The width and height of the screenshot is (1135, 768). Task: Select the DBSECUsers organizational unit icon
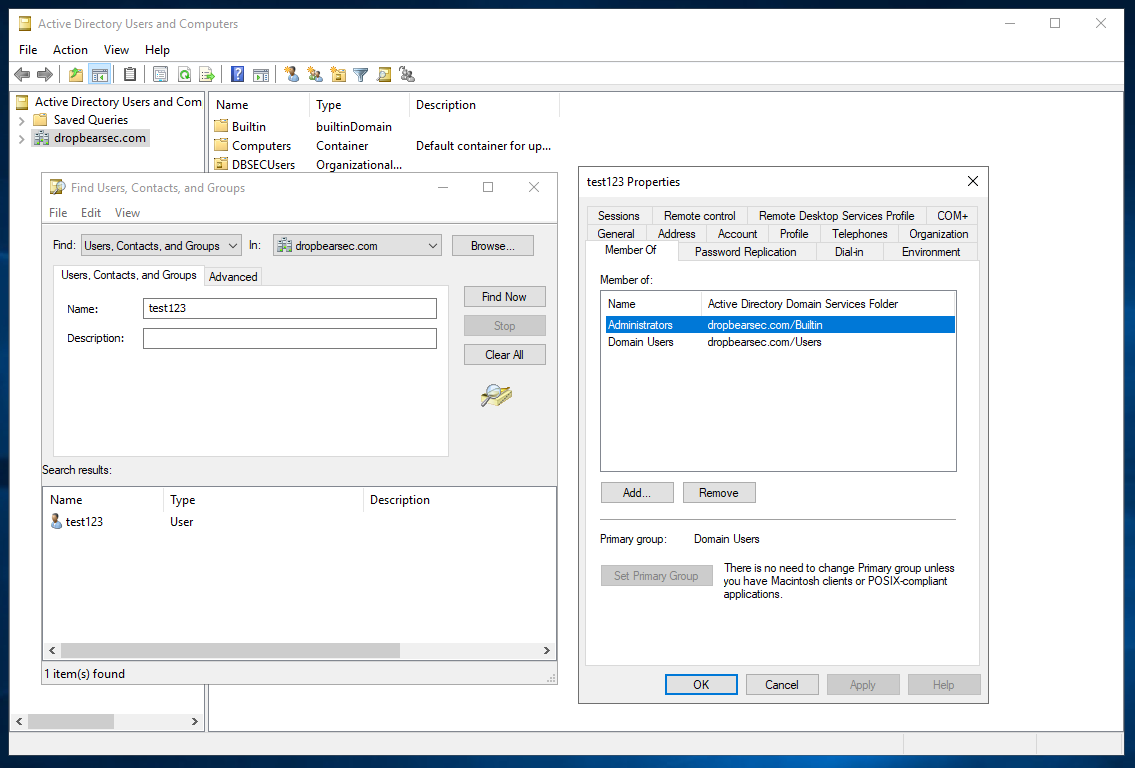[x=221, y=164]
